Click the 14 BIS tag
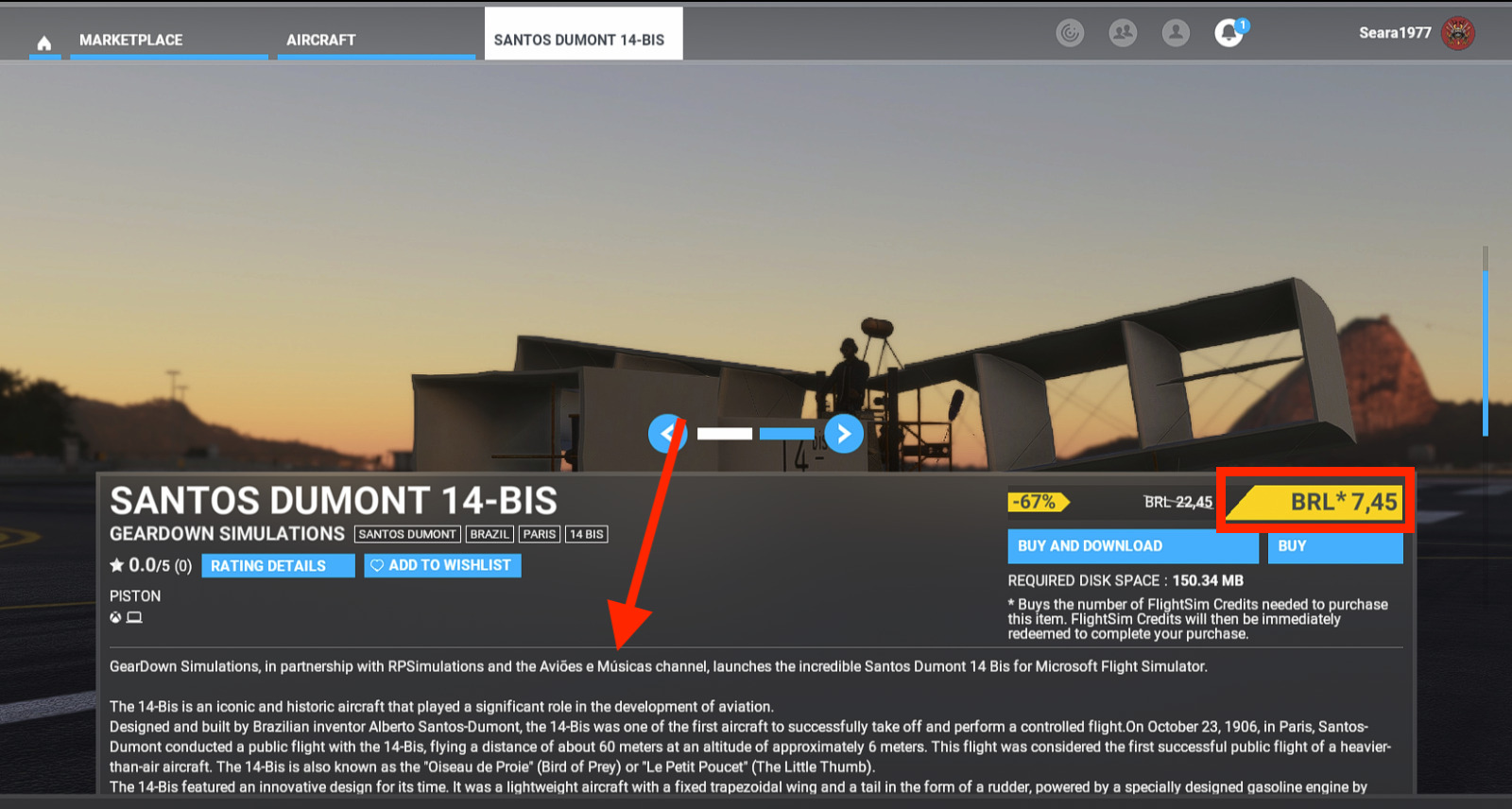This screenshot has width=1512, height=809. [x=586, y=534]
